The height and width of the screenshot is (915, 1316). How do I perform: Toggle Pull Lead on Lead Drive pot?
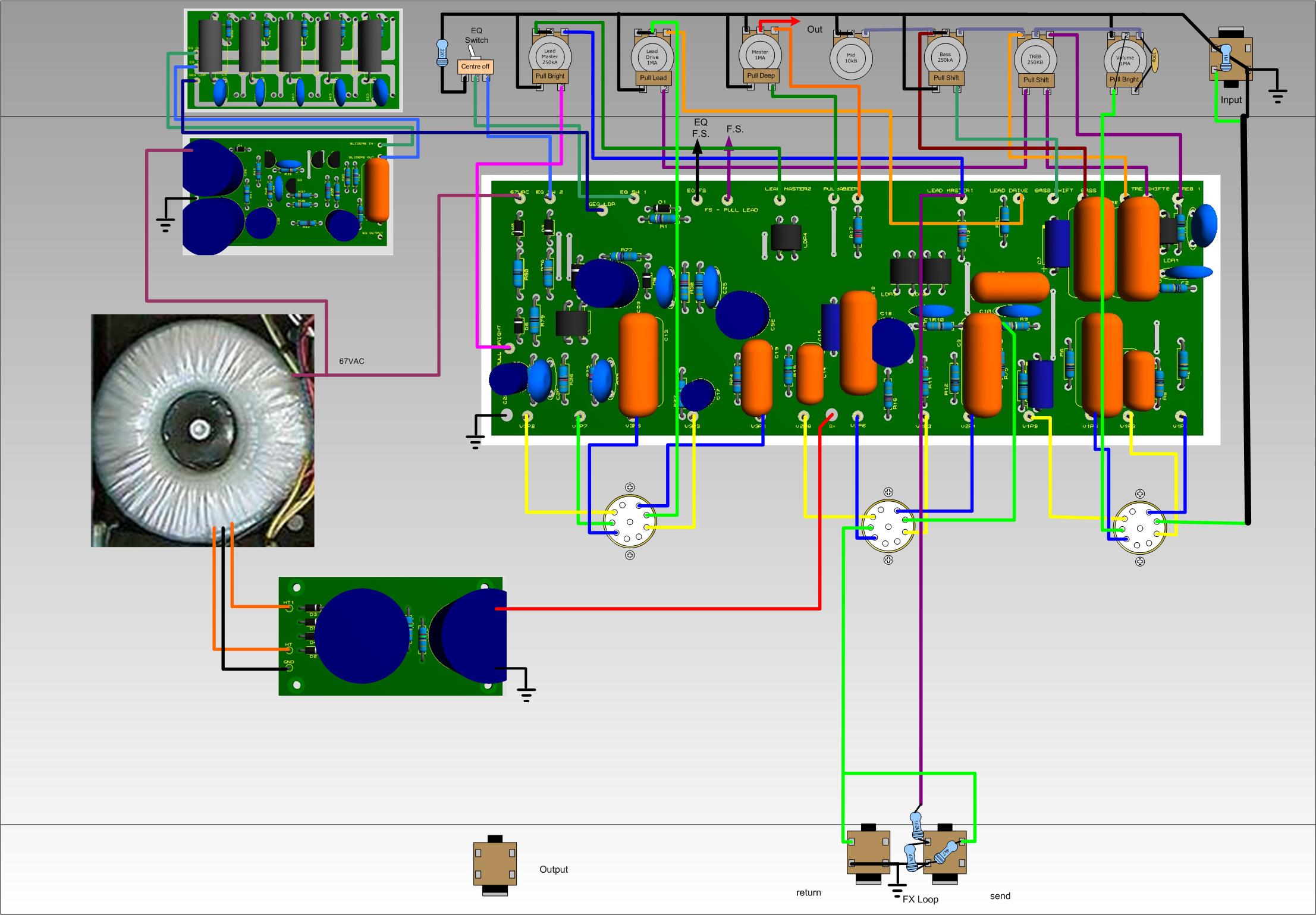coord(653,78)
